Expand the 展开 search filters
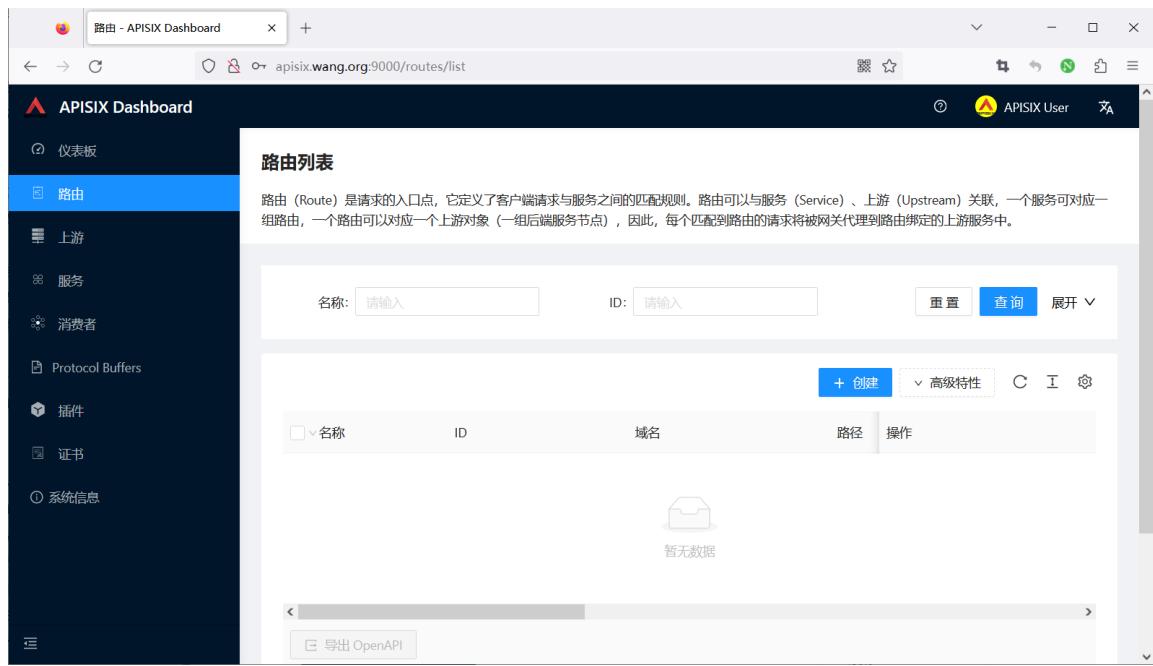This screenshot has width=1153, height=666. point(1073,302)
